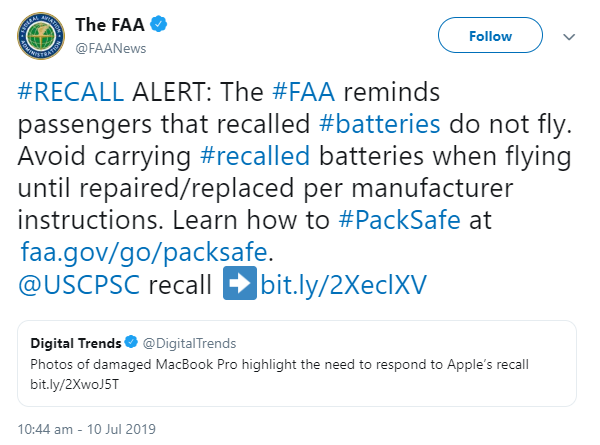
Task: Visit the faa.gov/go/packsafe link
Action: point(144,253)
